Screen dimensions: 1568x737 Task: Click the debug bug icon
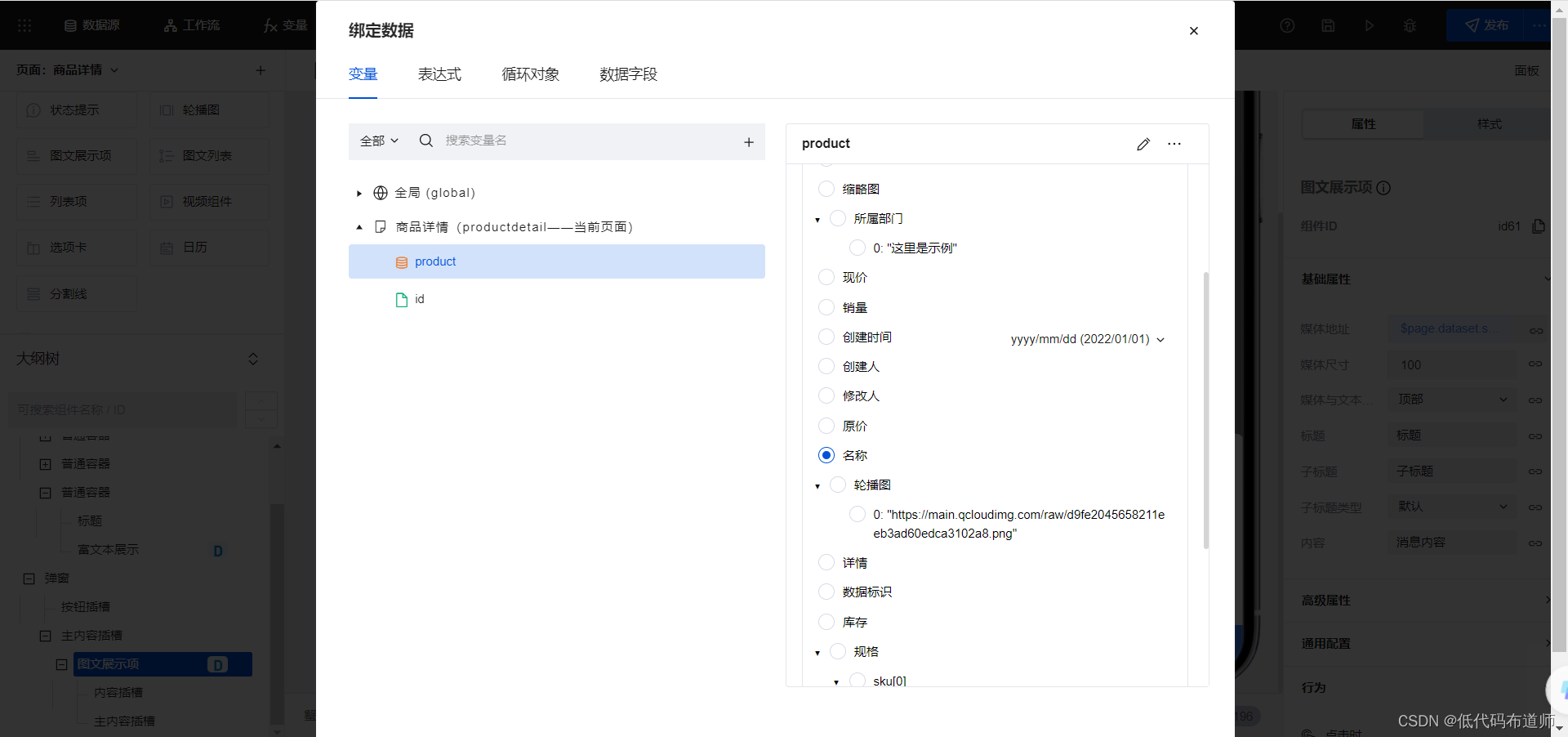point(1410,25)
